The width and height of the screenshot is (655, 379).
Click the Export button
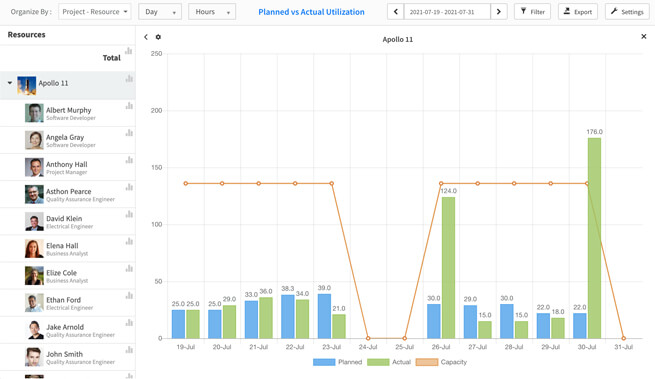click(x=578, y=12)
